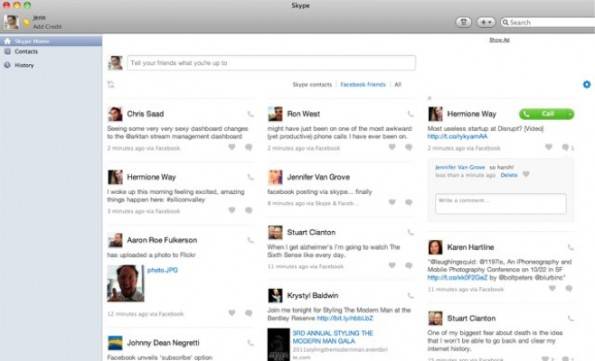Open dropdown arrow on green Call button
This screenshot has width=595, height=361.
click(570, 114)
